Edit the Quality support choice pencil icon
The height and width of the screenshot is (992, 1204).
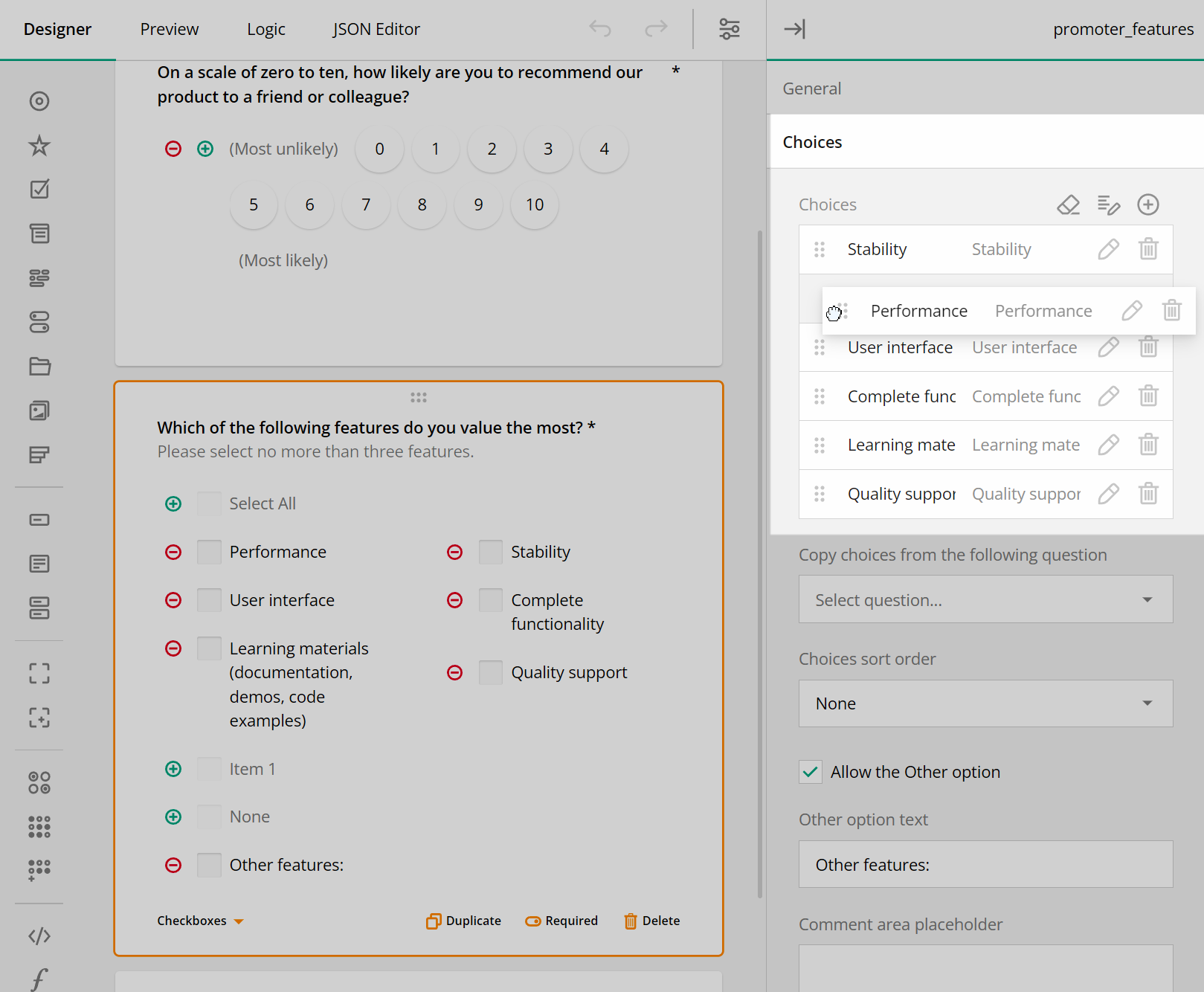(x=1108, y=494)
